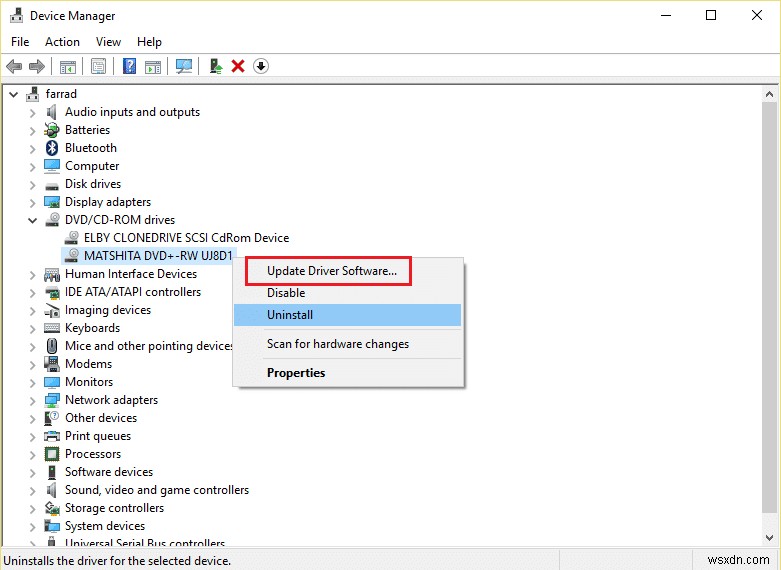The image size is (781, 570).
Task: Select ELBY CLONEDRIVE SCSI CdRom Device
Action: pos(186,238)
